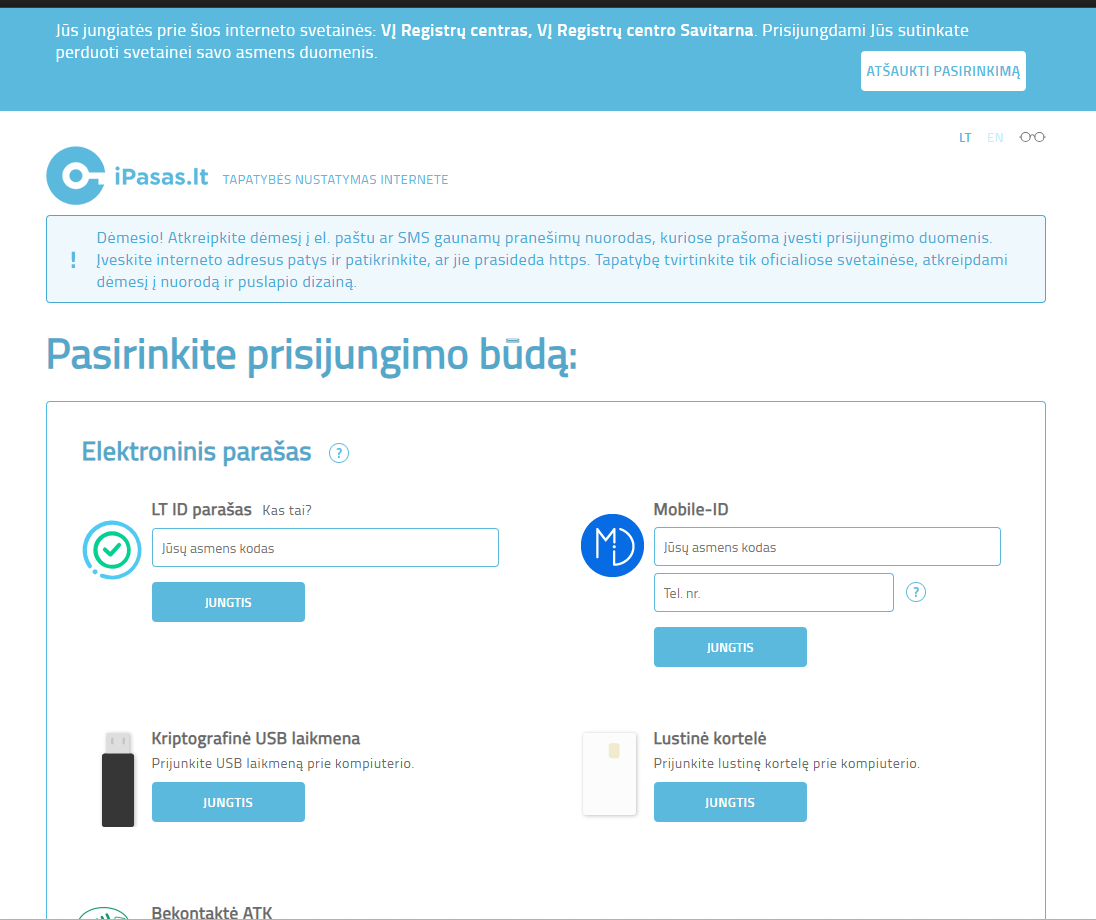Click Jungtis for Kriptografinė USB laikmena

point(228,802)
